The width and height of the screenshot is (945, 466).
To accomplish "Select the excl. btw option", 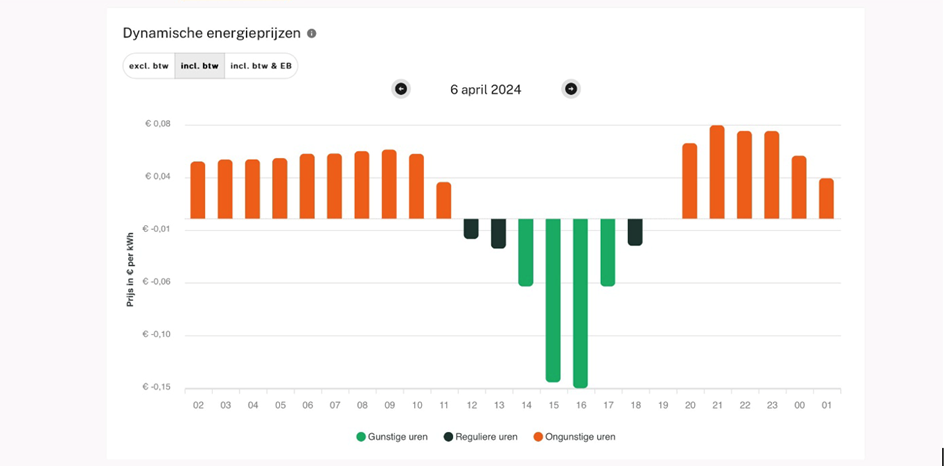I will (x=149, y=66).
